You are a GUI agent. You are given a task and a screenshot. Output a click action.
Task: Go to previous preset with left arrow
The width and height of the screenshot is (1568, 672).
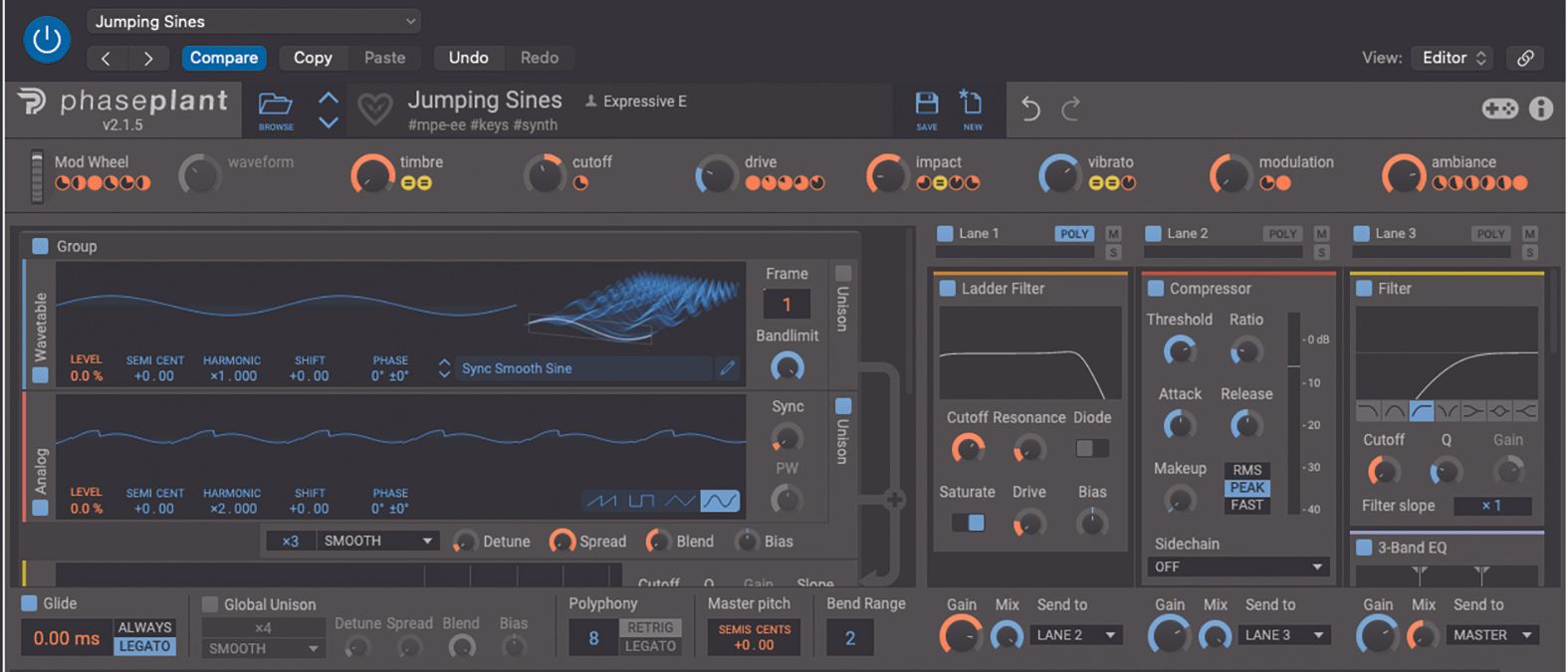coord(106,58)
